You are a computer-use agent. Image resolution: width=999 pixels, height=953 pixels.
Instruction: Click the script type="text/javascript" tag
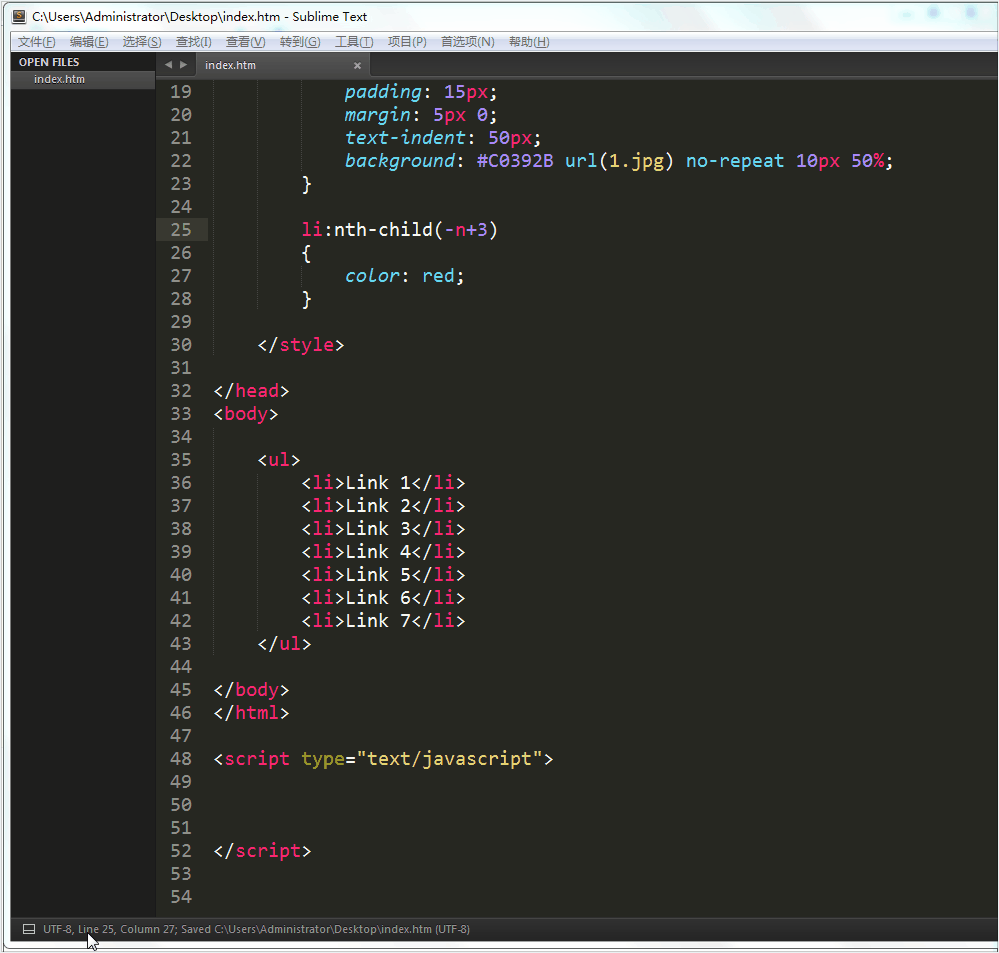pyautogui.click(x=384, y=759)
